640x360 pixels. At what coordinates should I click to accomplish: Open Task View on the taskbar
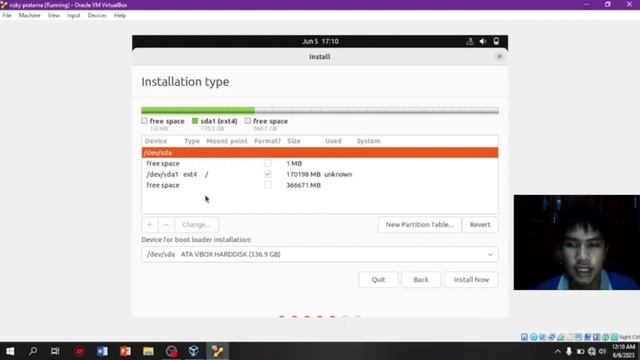point(56,351)
